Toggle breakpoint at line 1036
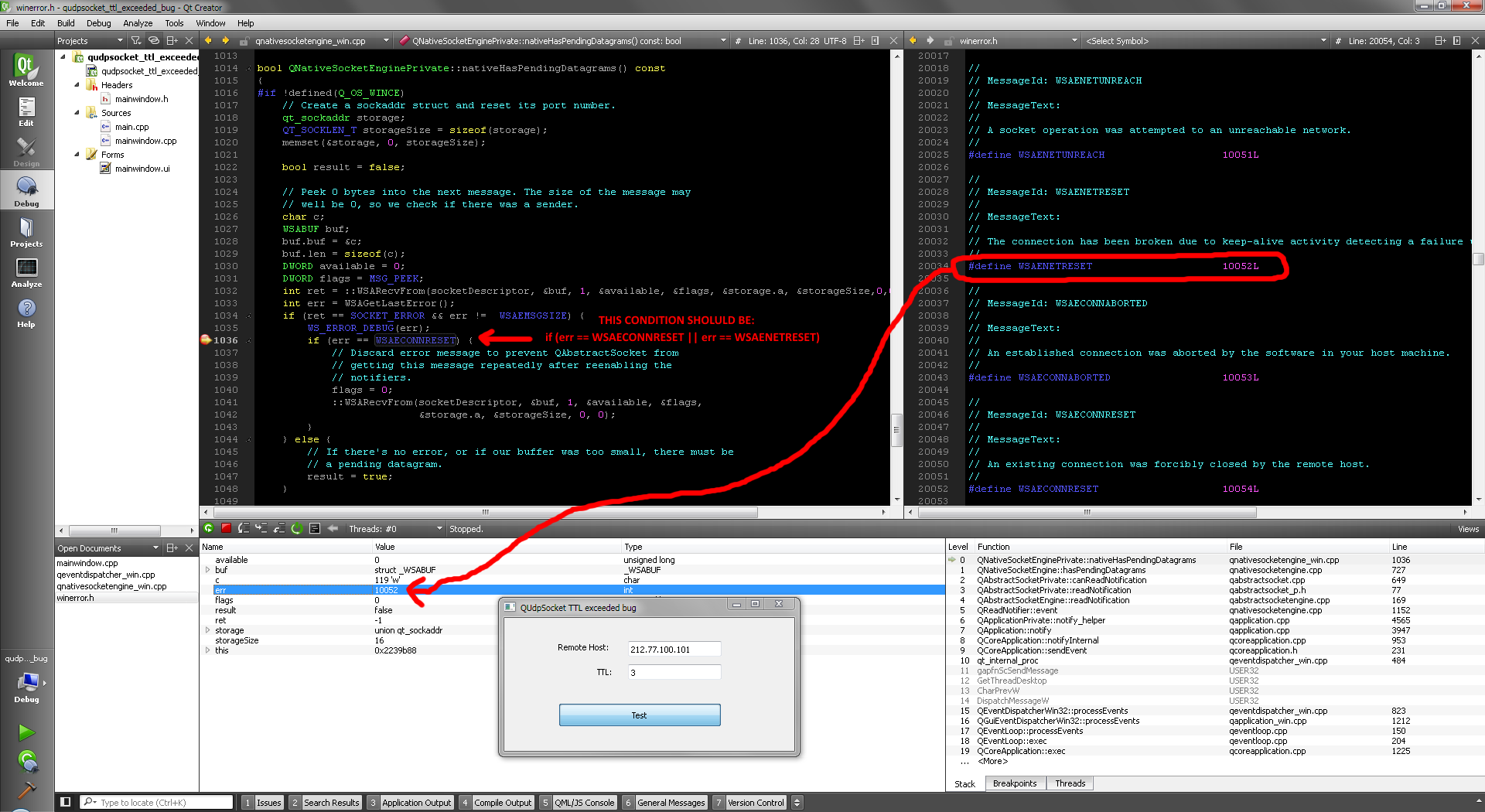The height and width of the screenshot is (812, 1485). [x=206, y=340]
